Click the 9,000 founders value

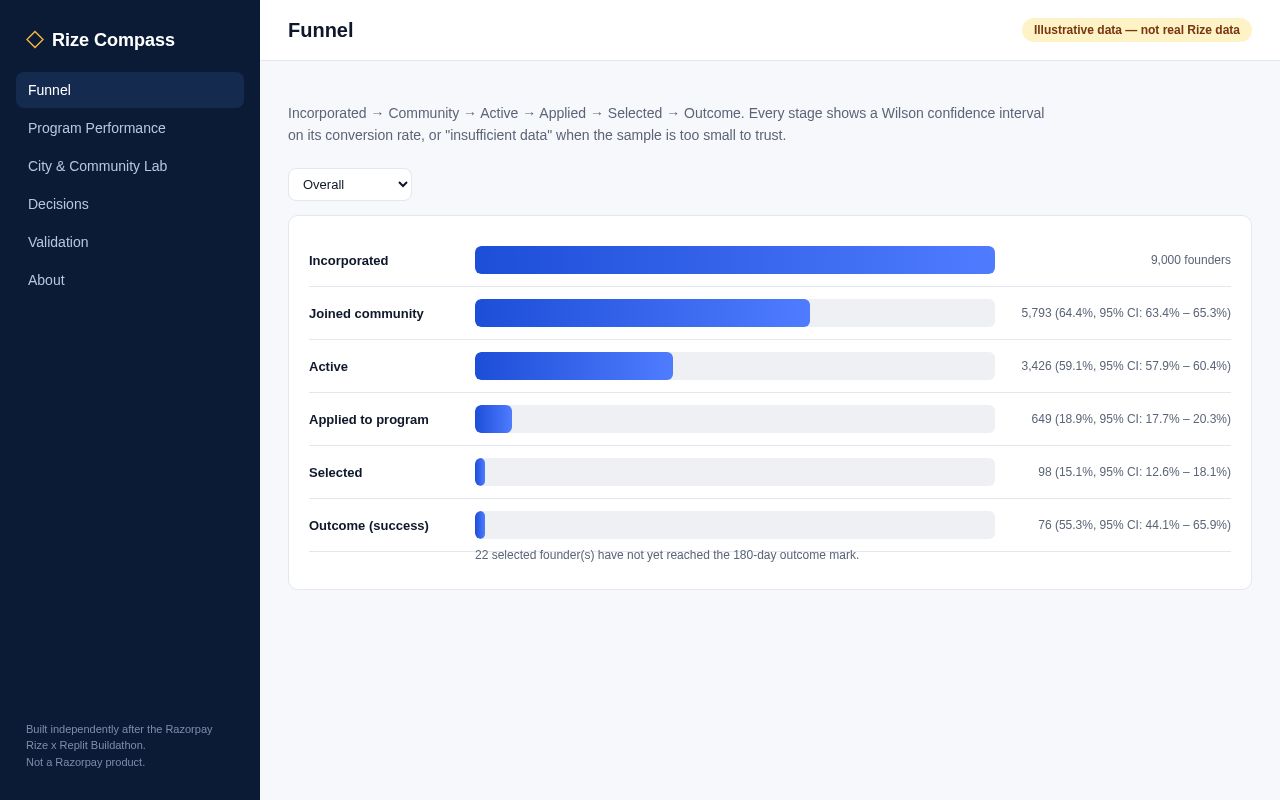(x=1191, y=260)
